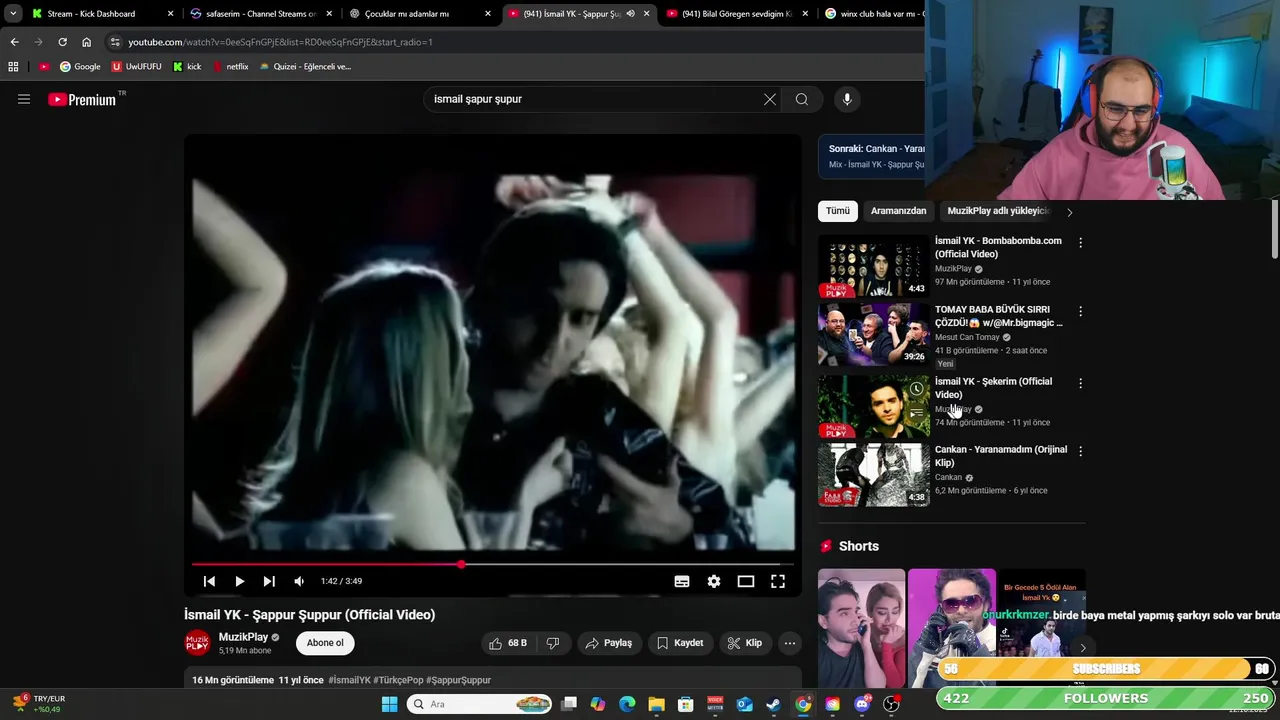Open the Google bookmark
This screenshot has width=1280, height=720.
[80, 67]
